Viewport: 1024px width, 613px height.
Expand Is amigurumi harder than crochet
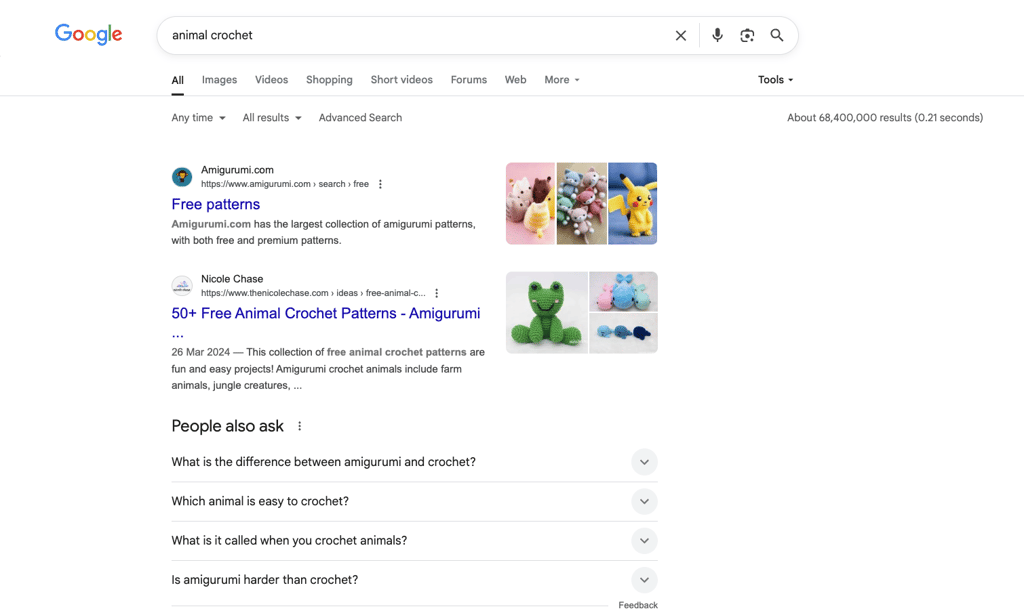point(414,580)
